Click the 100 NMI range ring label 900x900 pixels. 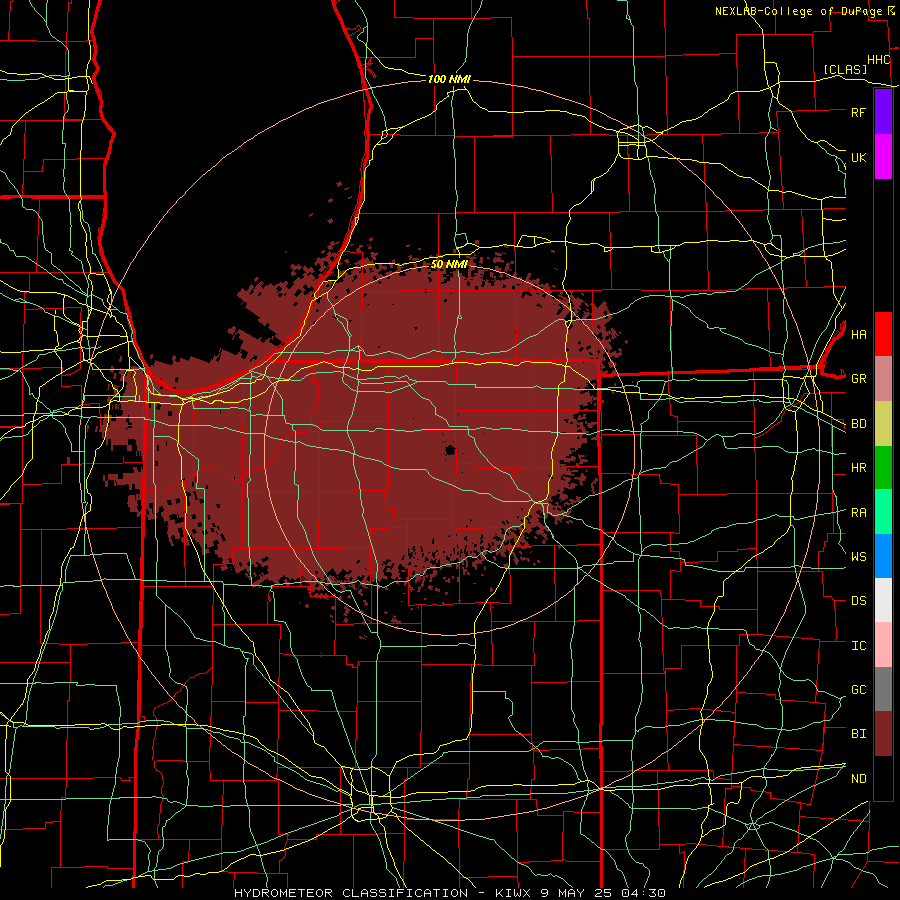pos(449,79)
